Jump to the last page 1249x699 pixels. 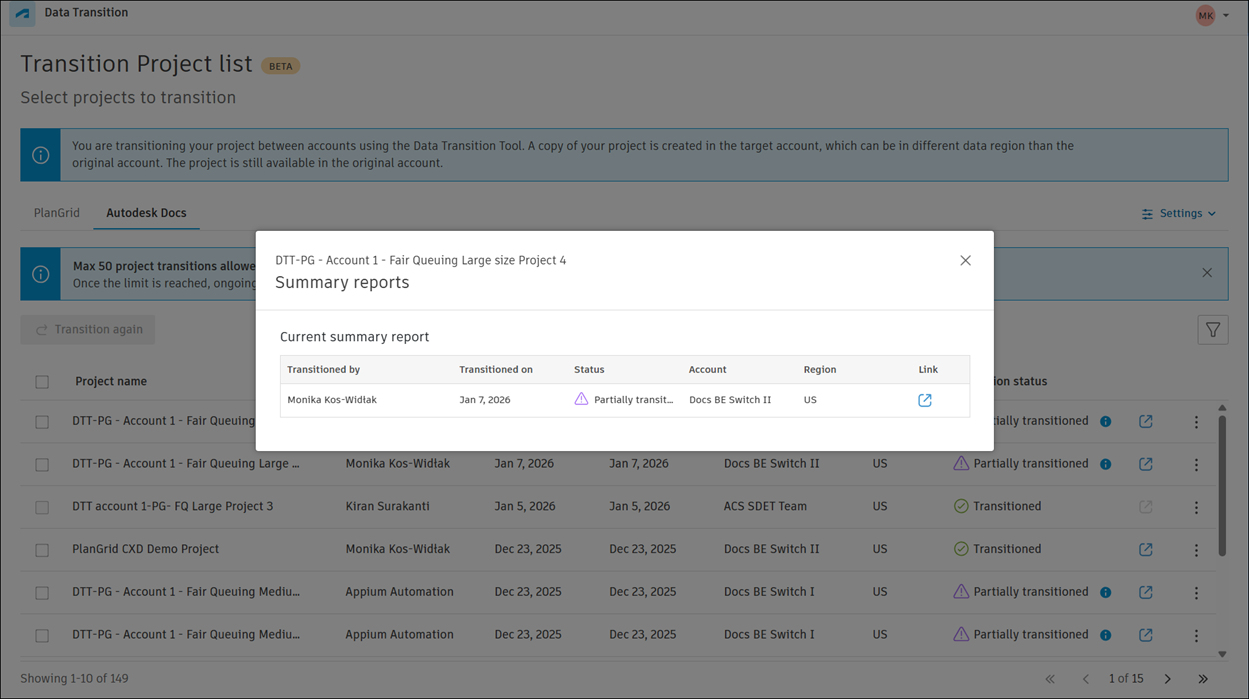[x=1203, y=679]
